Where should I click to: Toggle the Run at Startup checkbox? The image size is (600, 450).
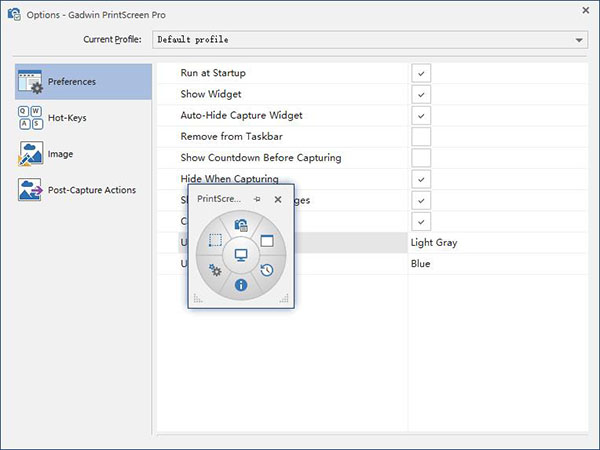click(421, 73)
